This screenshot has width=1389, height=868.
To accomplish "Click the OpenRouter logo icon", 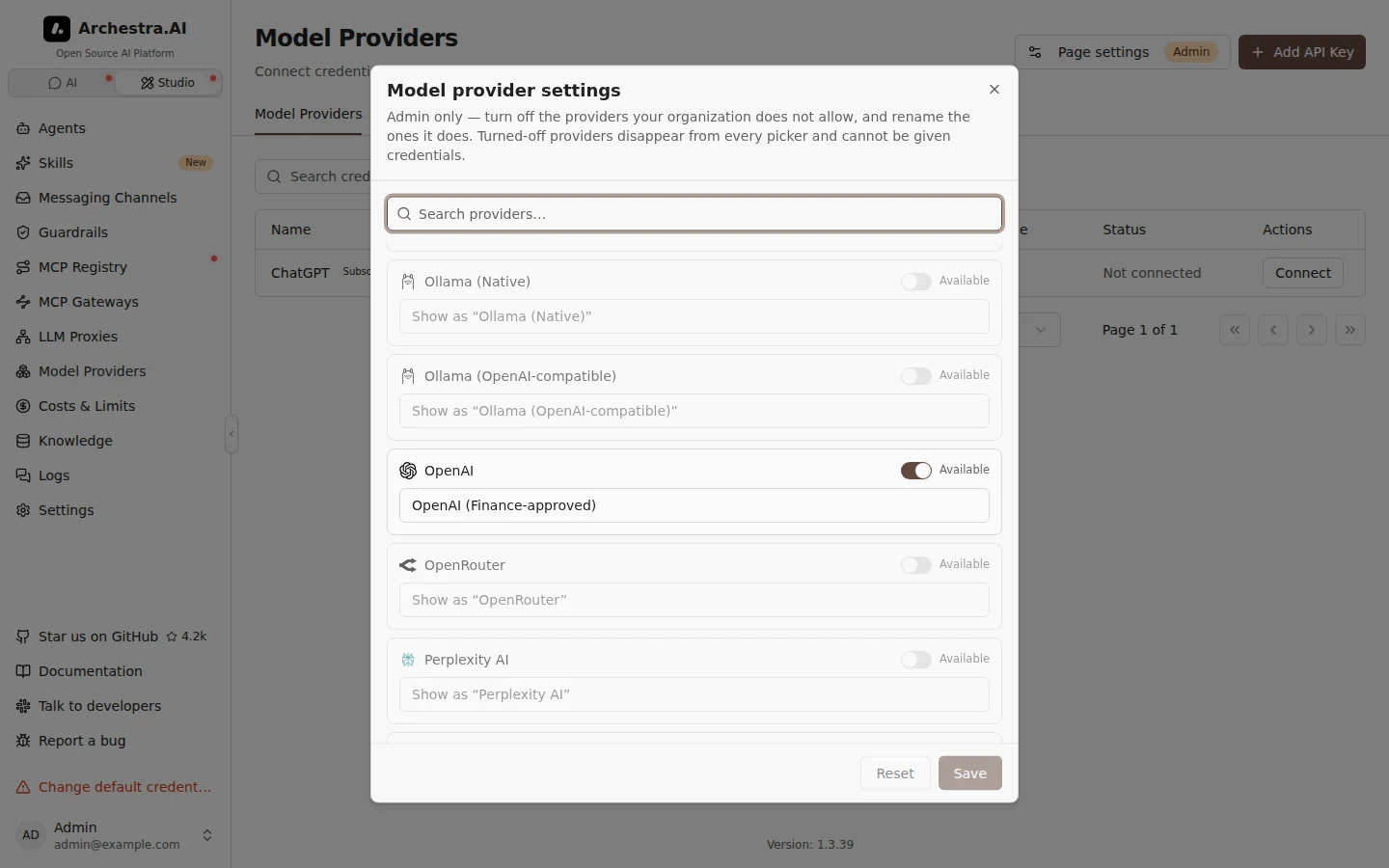I will tap(408, 565).
